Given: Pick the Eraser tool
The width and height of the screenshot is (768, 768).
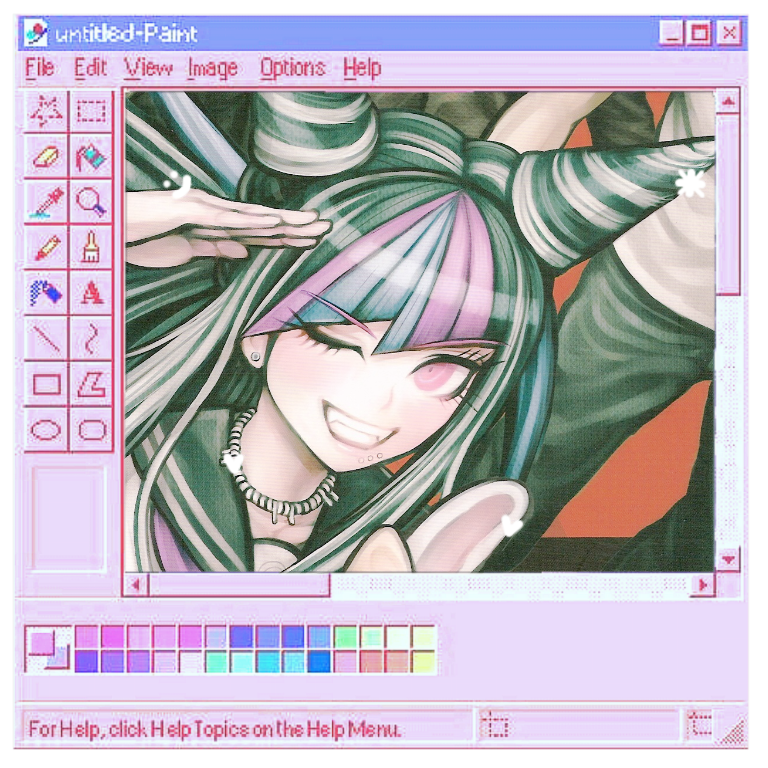Looking at the screenshot, I should (x=46, y=157).
